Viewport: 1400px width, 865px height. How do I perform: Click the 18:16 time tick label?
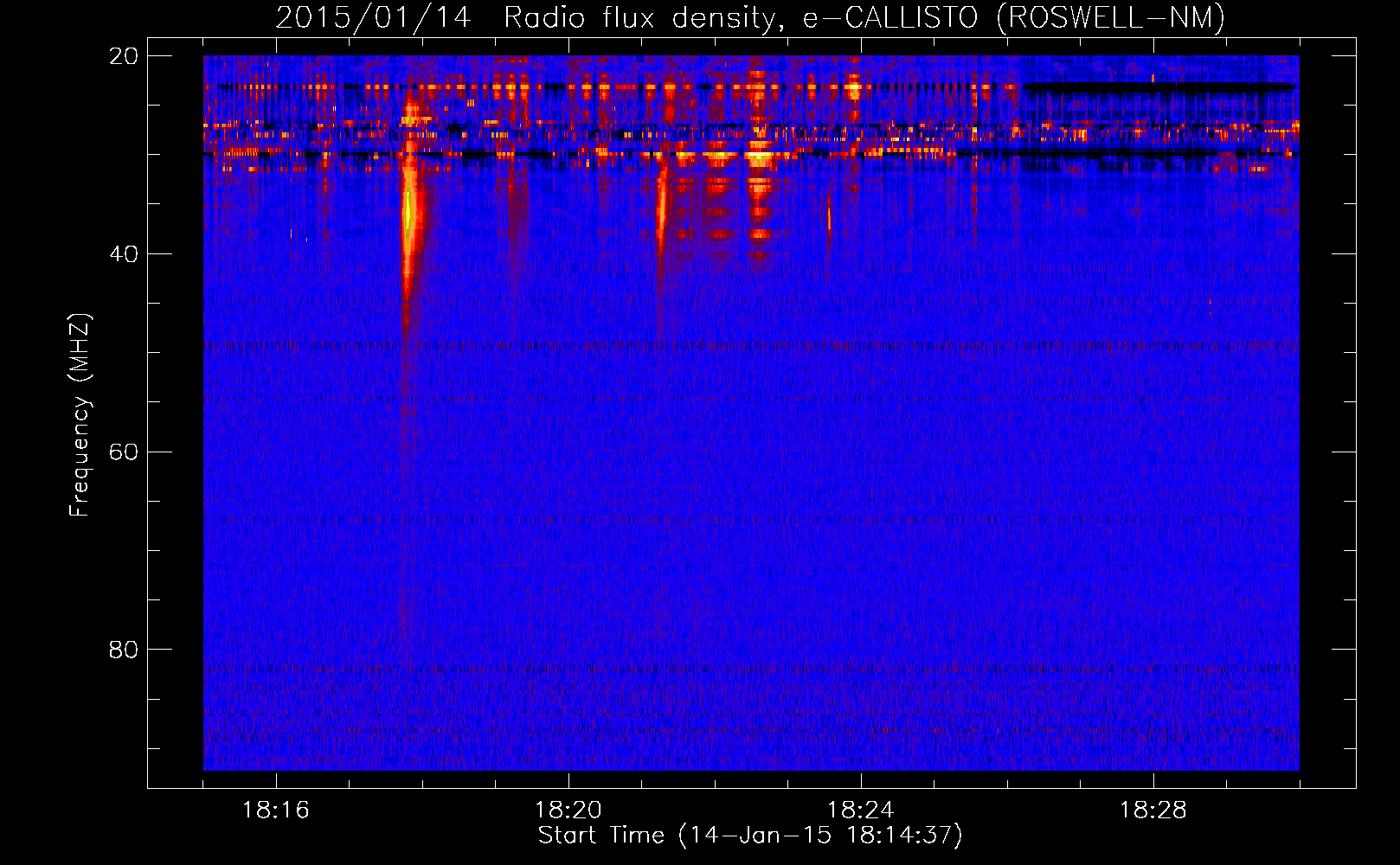pyautogui.click(x=275, y=810)
